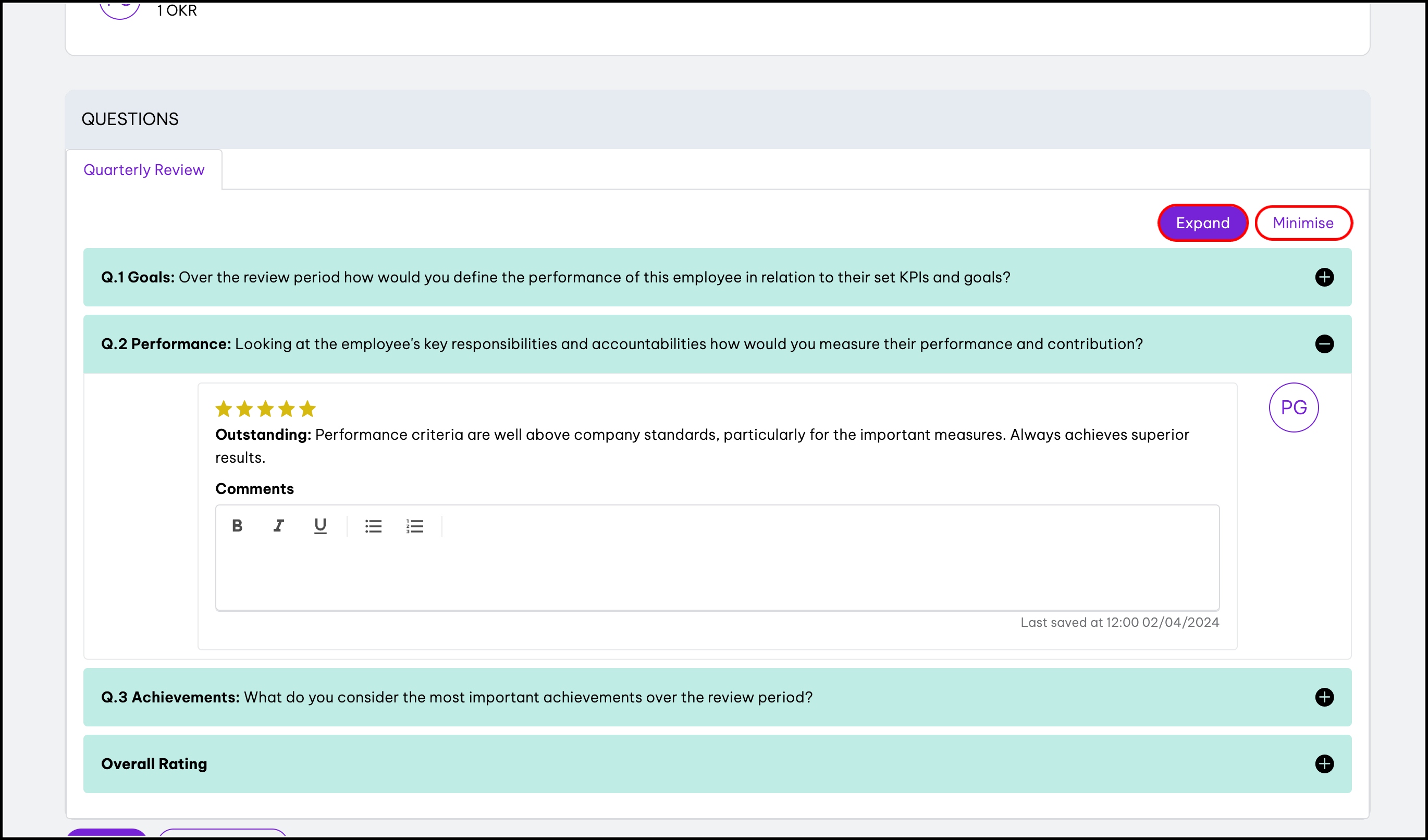Screen dimensions: 1428x840
Task: Switch to the Quarterly Review tab
Action: [x=144, y=170]
